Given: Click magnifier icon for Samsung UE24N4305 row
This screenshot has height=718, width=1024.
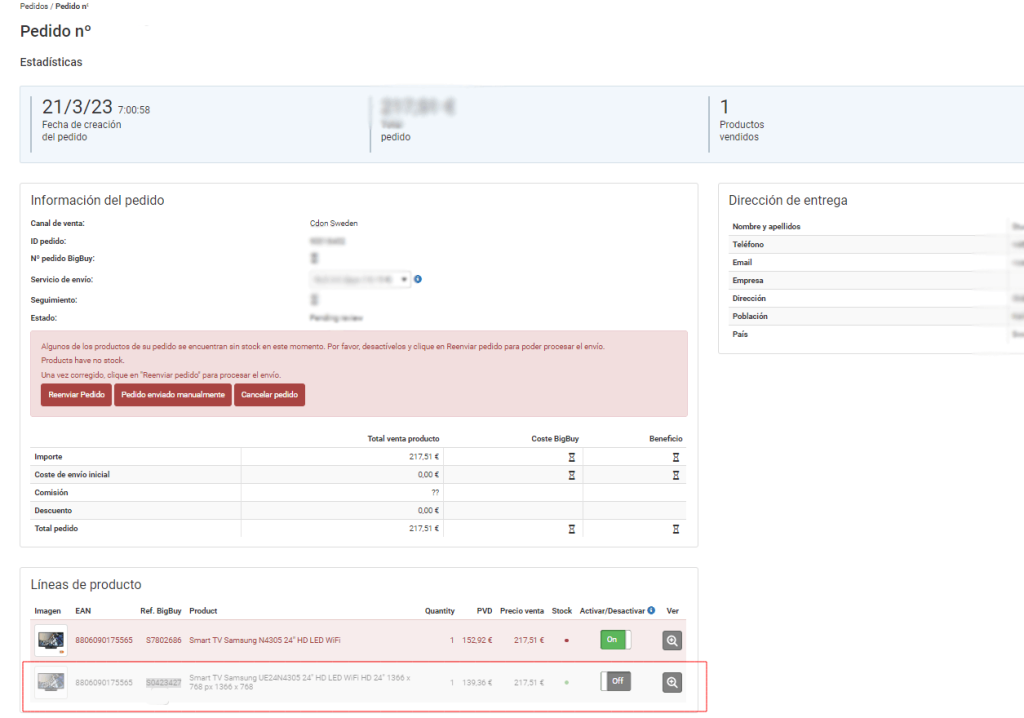Looking at the screenshot, I should pyautogui.click(x=672, y=682).
